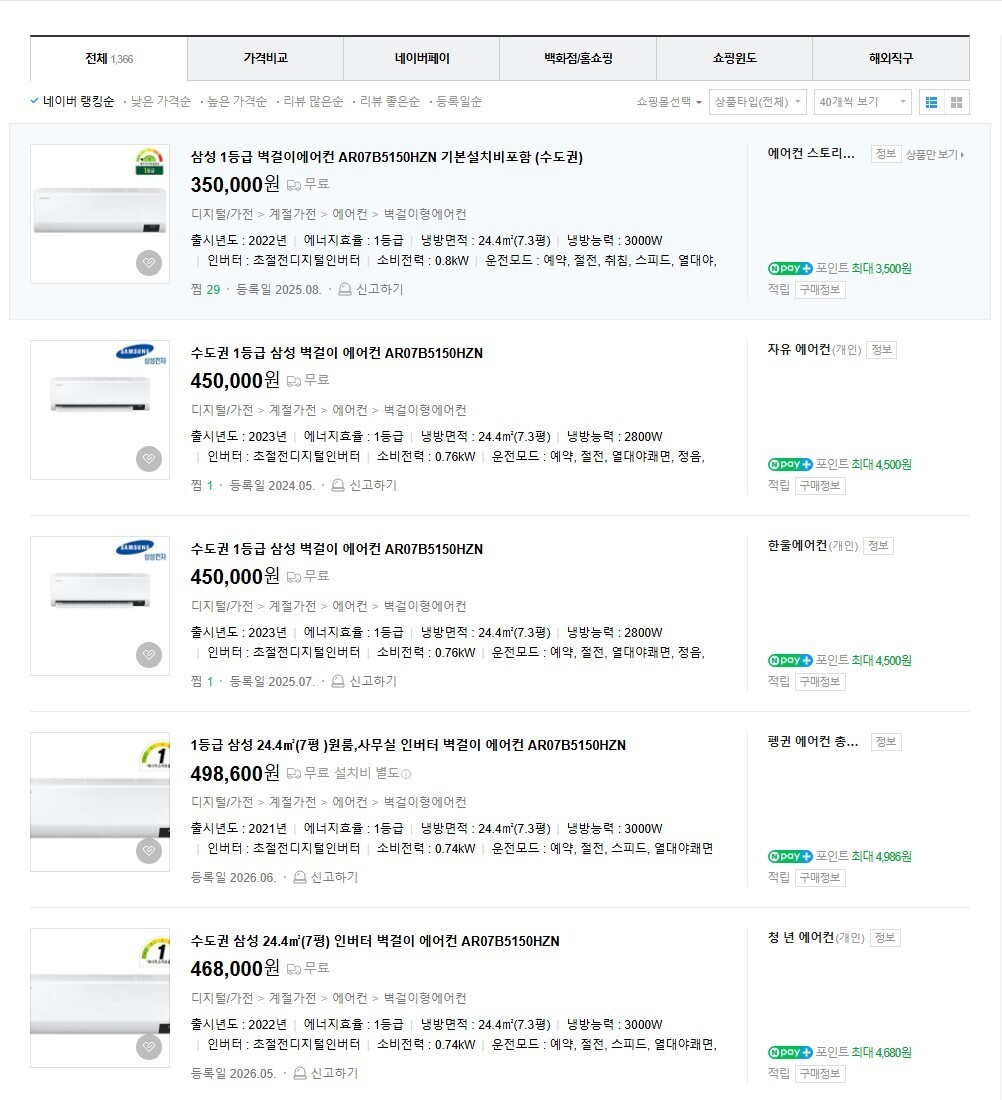Click Npay+ badge for 4,680원 points
The height and width of the screenshot is (1100, 1002).
pyautogui.click(x=790, y=1052)
